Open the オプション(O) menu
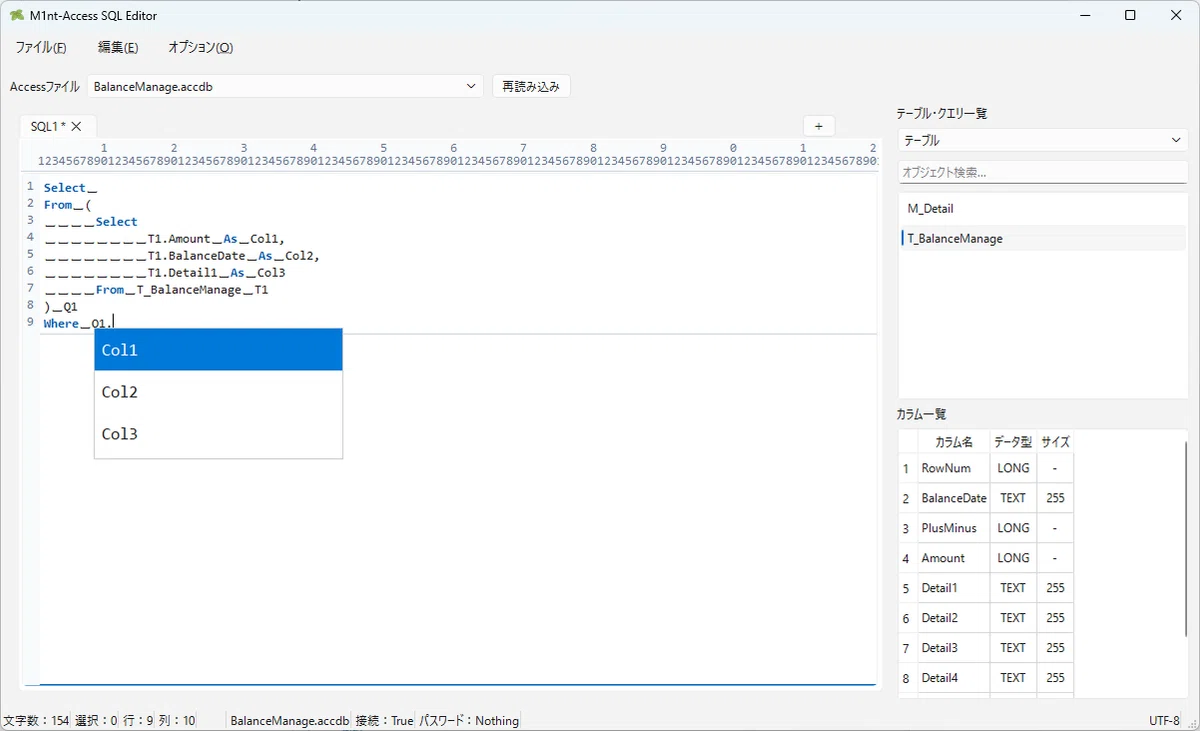The image size is (1200, 731). [x=200, y=47]
